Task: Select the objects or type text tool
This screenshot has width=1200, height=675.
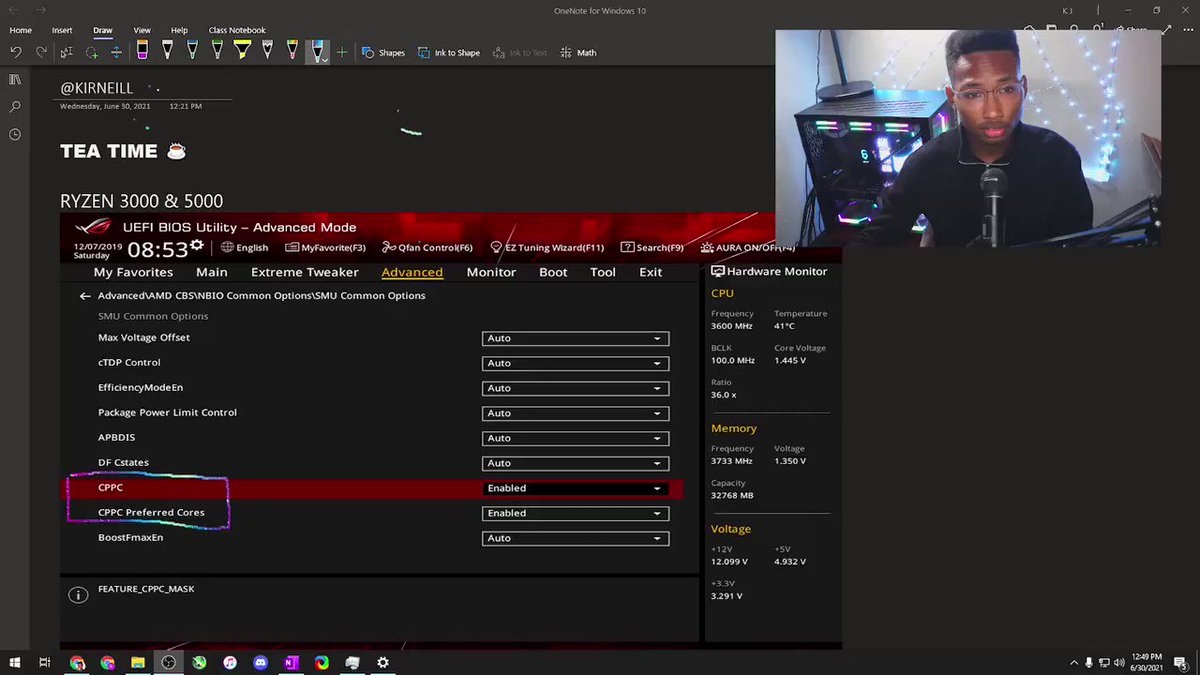Action: pos(67,52)
